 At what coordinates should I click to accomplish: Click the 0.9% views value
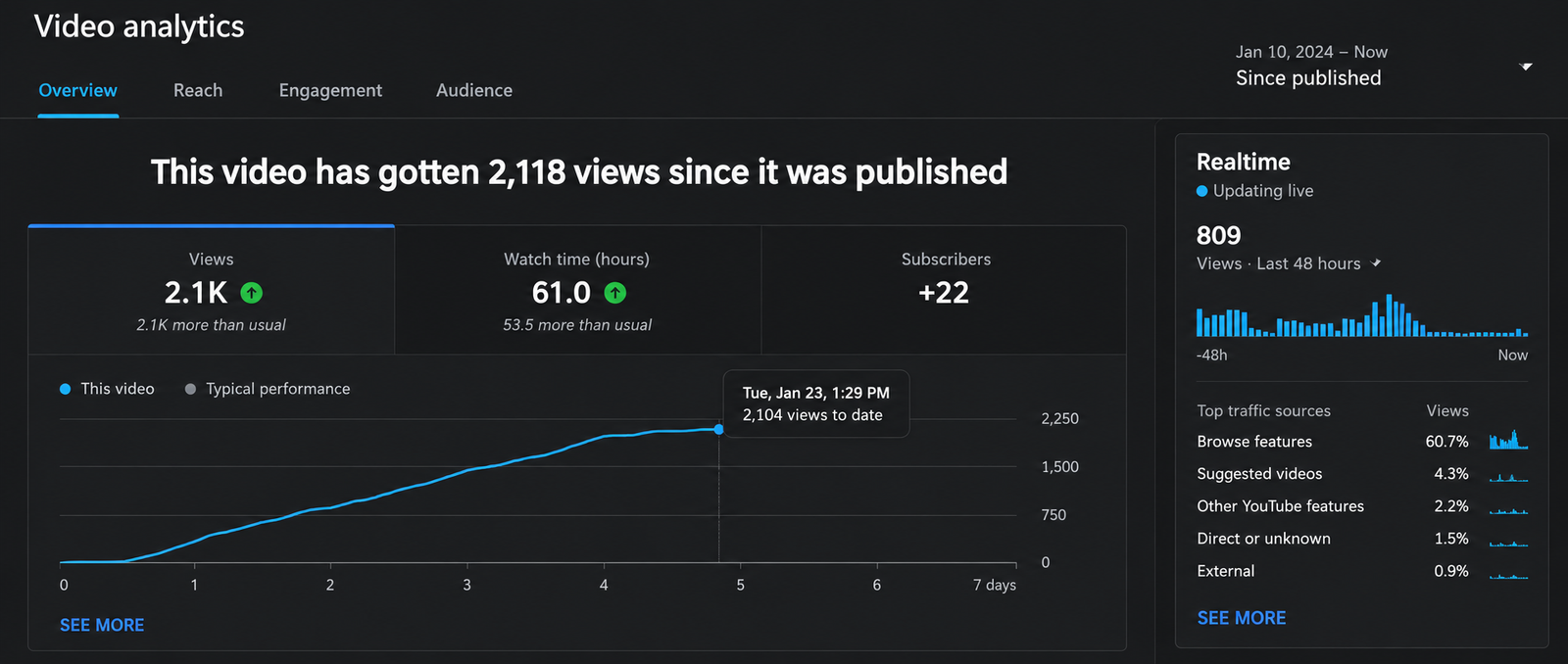[1451, 571]
